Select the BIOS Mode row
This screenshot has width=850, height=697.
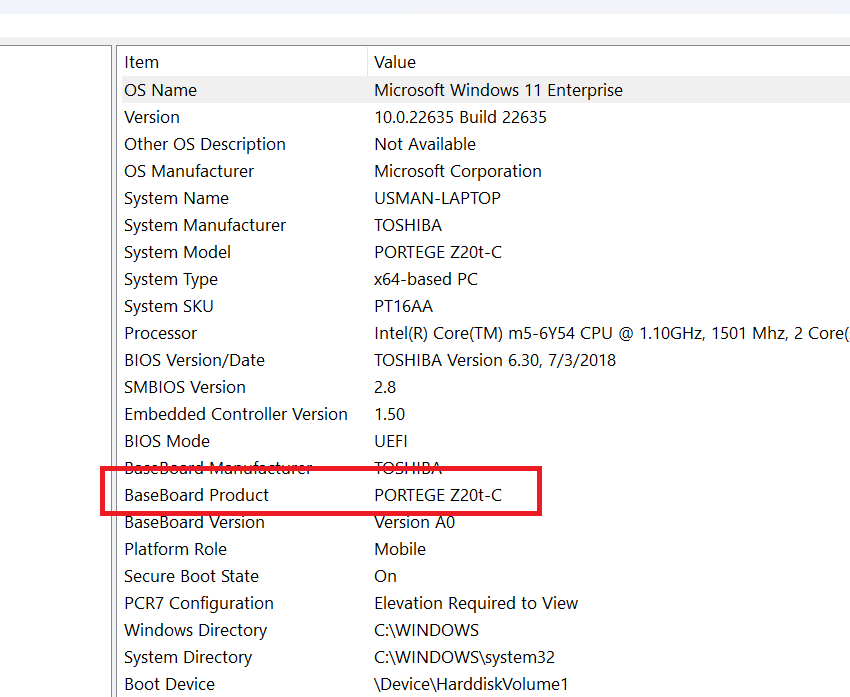167,441
